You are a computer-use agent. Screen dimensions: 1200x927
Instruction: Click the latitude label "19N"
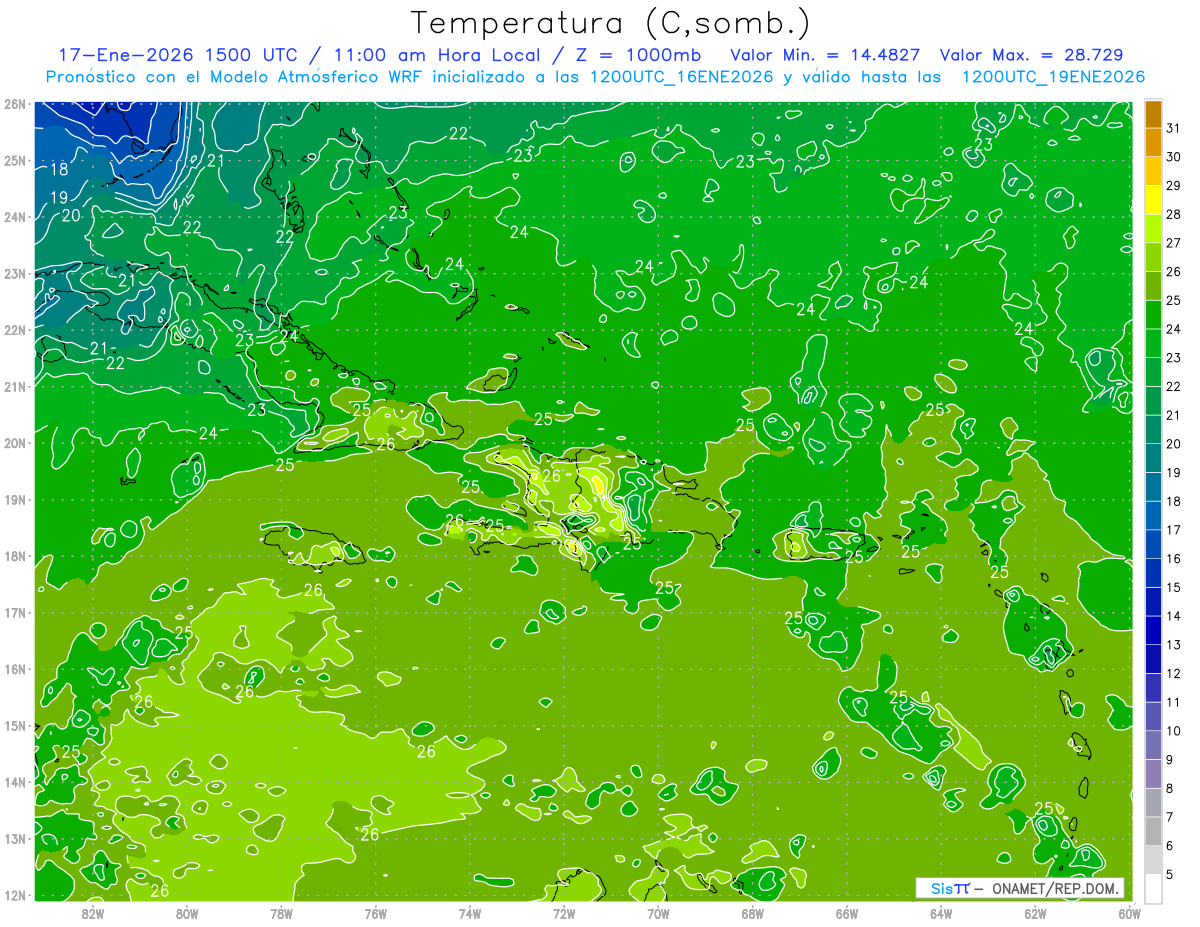click(15, 500)
